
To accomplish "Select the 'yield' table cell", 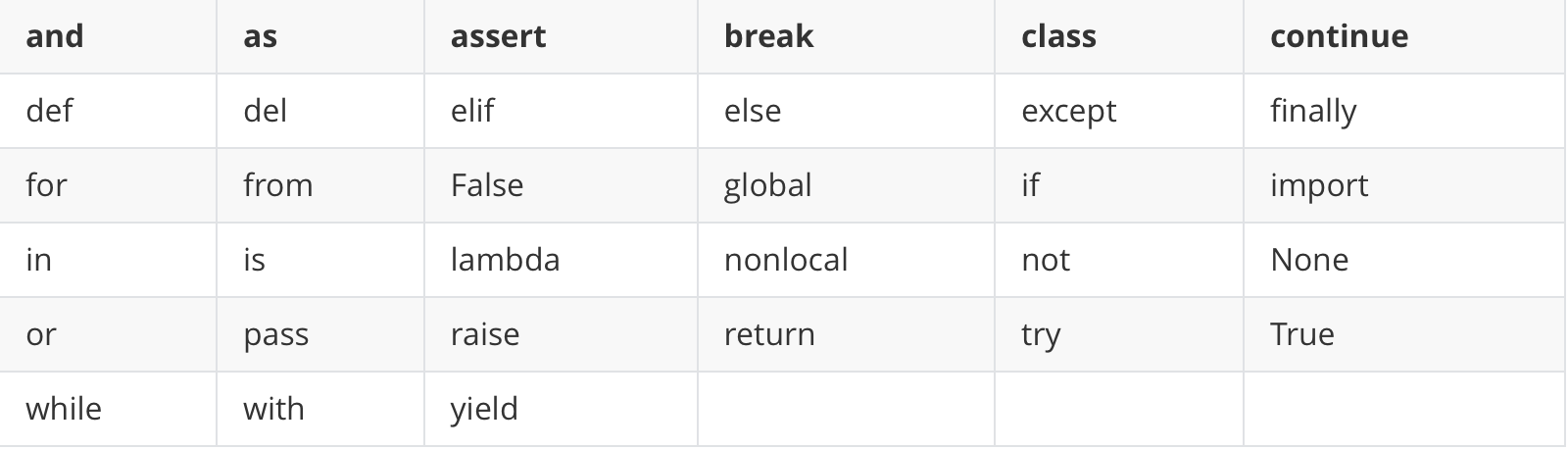I will point(561,409).
